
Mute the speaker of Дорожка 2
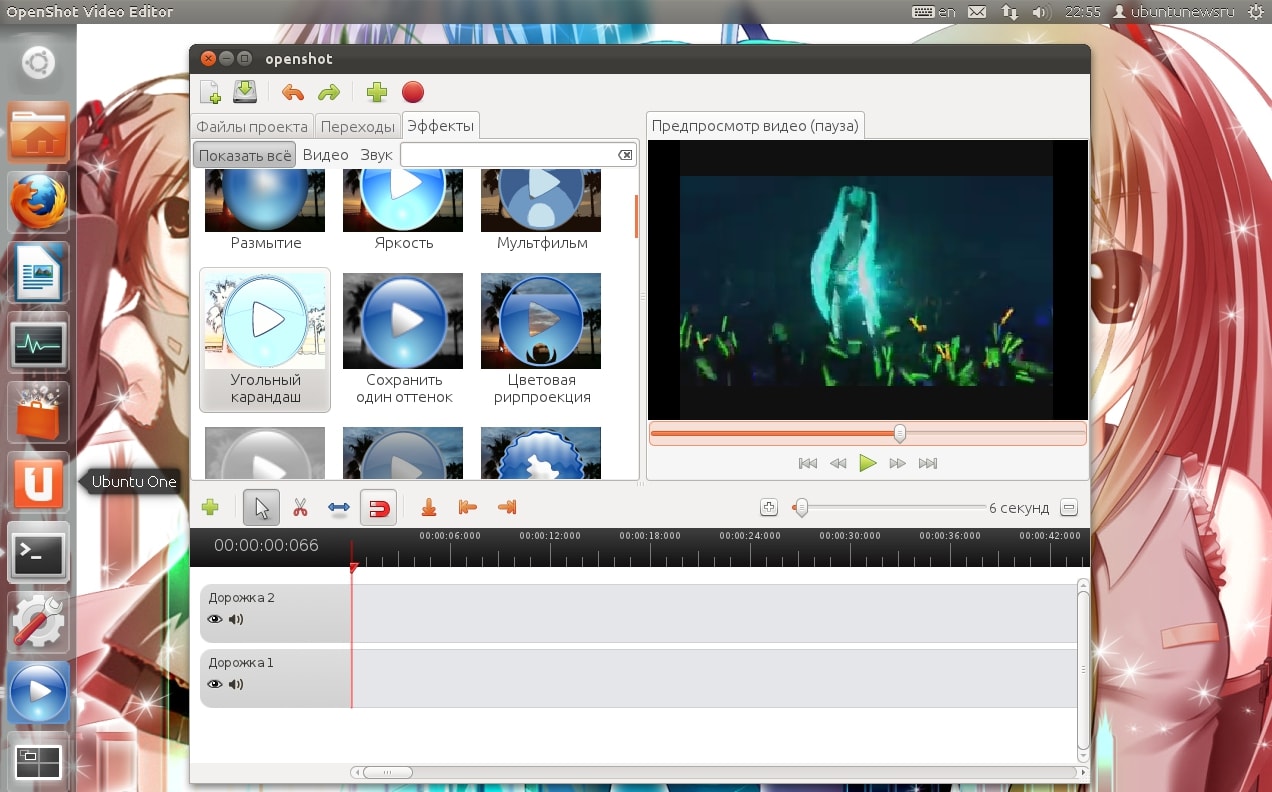(236, 619)
